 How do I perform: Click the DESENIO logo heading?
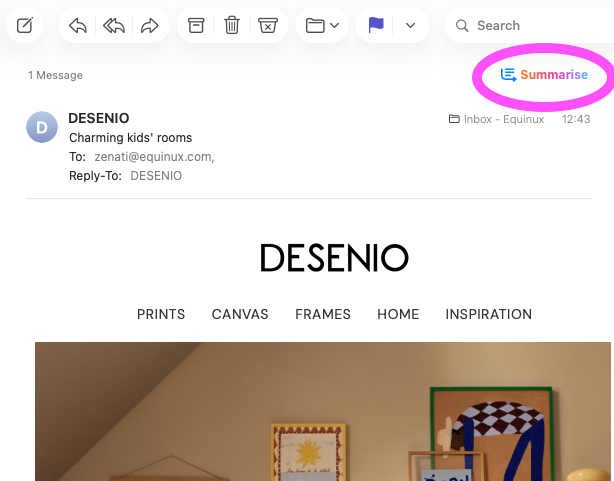click(334, 258)
